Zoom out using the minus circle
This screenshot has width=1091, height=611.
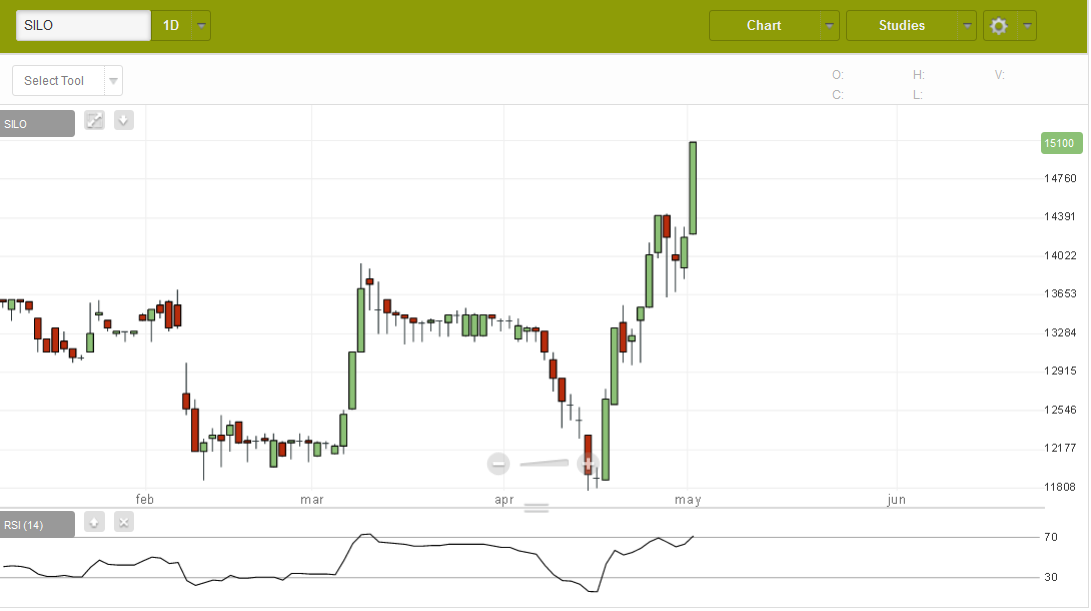(x=498, y=464)
